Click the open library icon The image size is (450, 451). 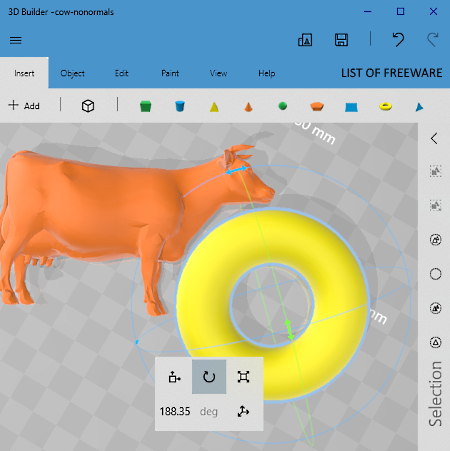[x=305, y=40]
